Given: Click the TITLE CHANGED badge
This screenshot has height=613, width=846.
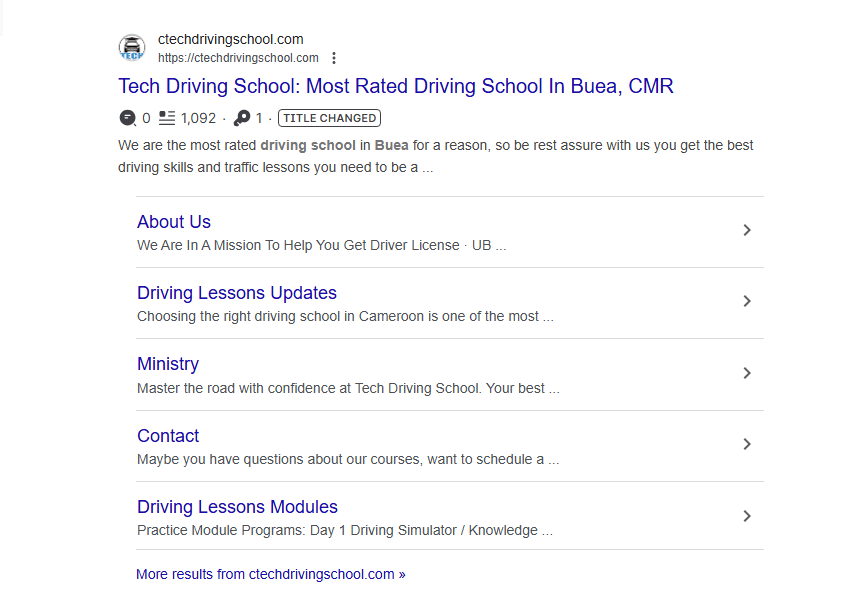Looking at the screenshot, I should (x=329, y=118).
